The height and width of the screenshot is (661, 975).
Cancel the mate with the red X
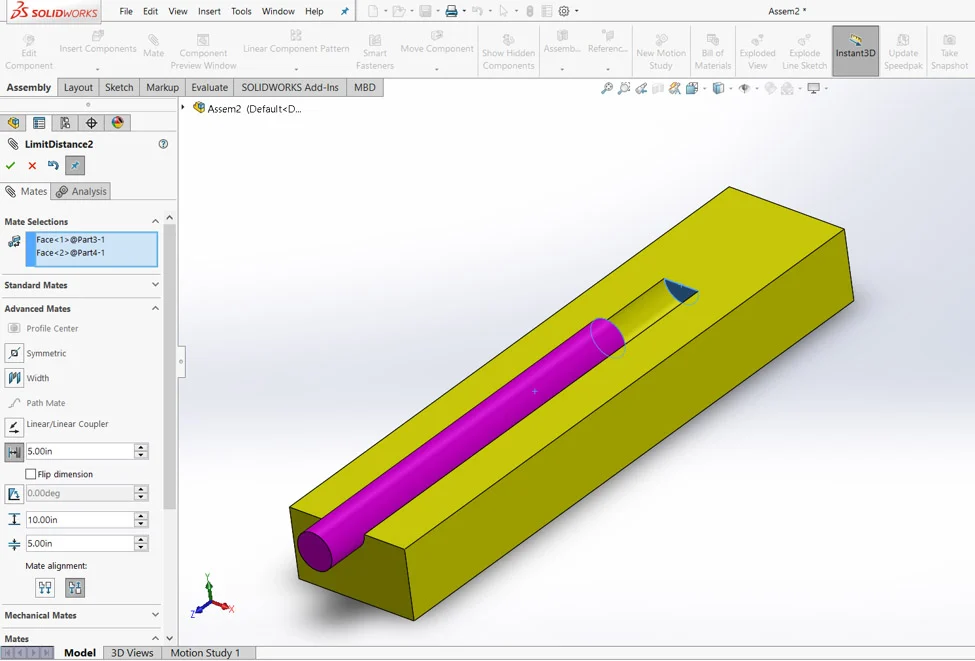pos(32,165)
